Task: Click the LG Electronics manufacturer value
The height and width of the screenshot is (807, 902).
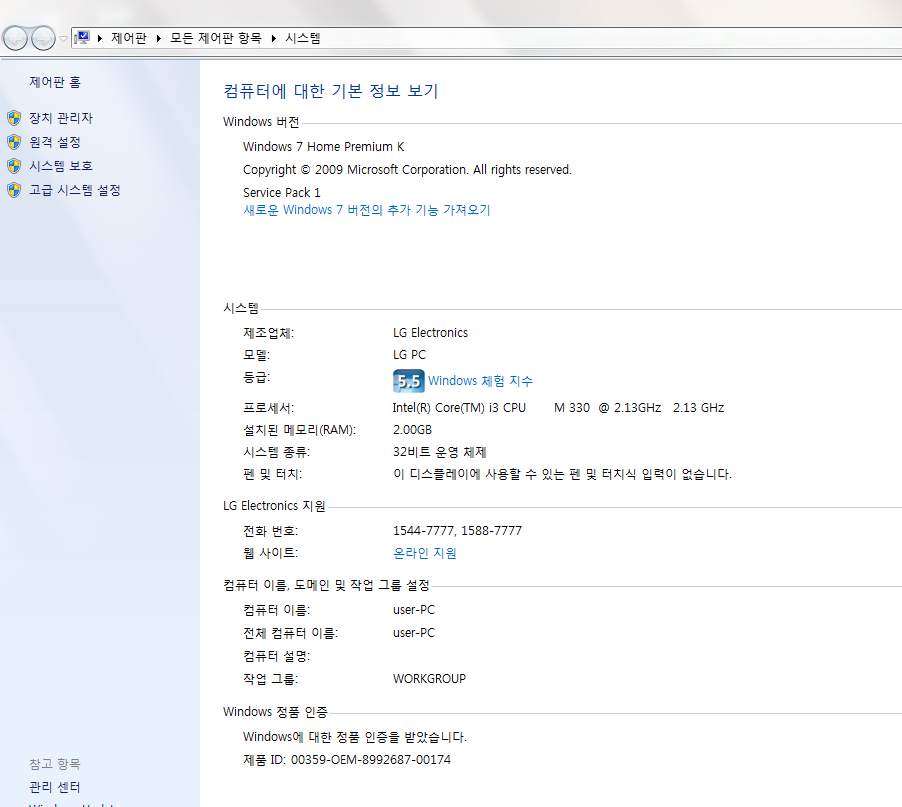Action: pyautogui.click(x=430, y=333)
